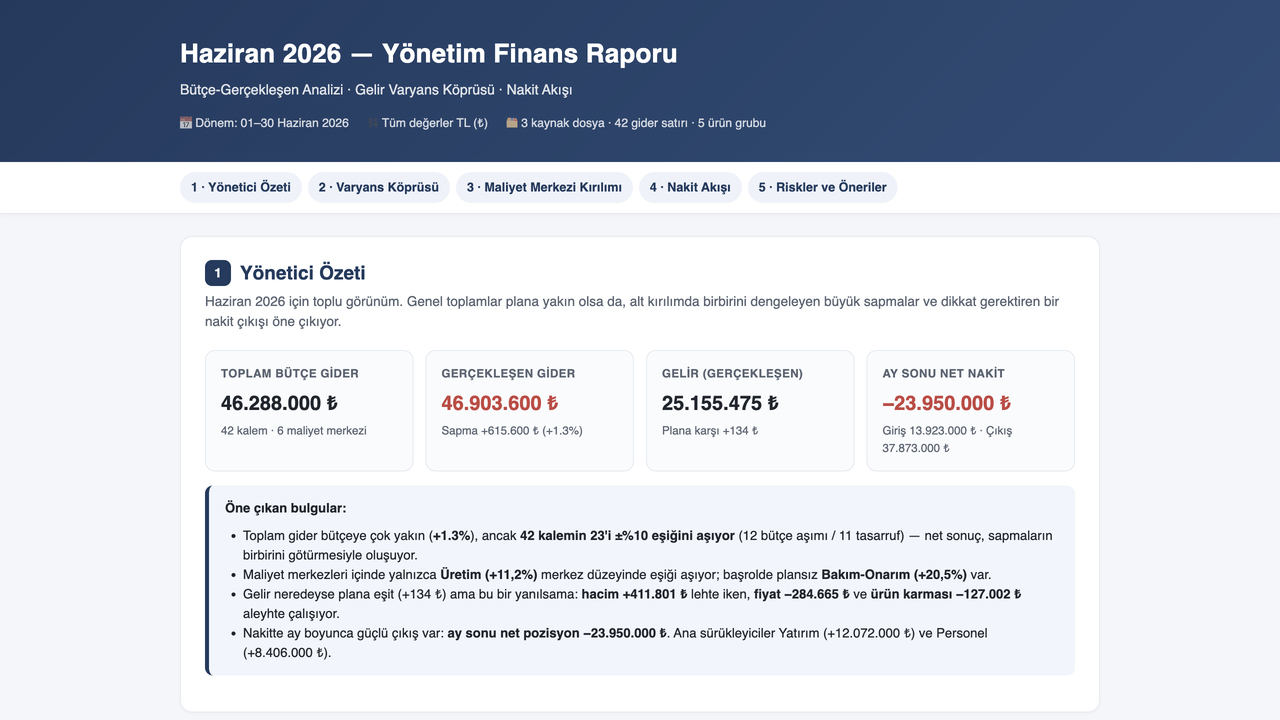The height and width of the screenshot is (720, 1280).
Task: Click the Gelir (Gerçekleşen) KPI card
Action: coord(750,410)
